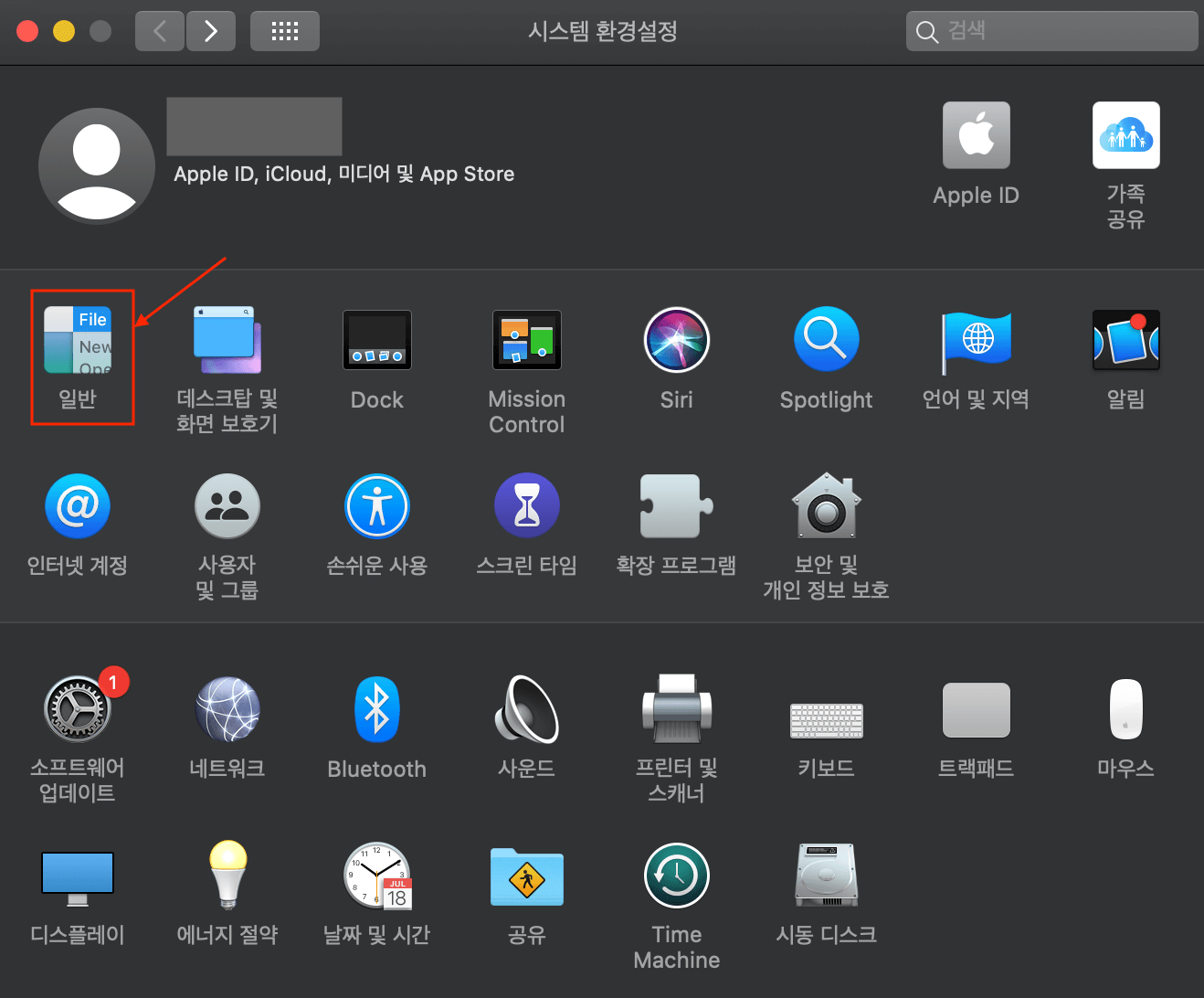
Task: Click the back navigation arrow
Action: coord(160,31)
